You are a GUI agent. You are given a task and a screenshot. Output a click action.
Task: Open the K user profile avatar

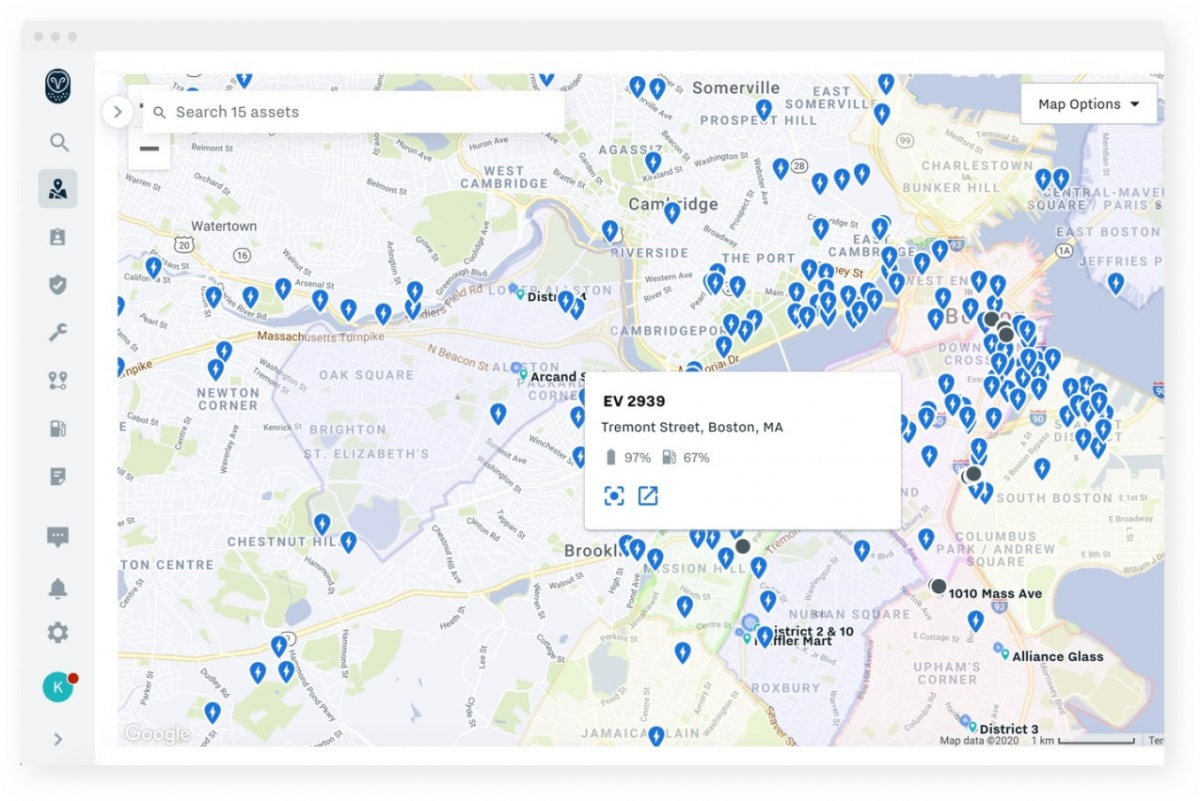(x=58, y=687)
